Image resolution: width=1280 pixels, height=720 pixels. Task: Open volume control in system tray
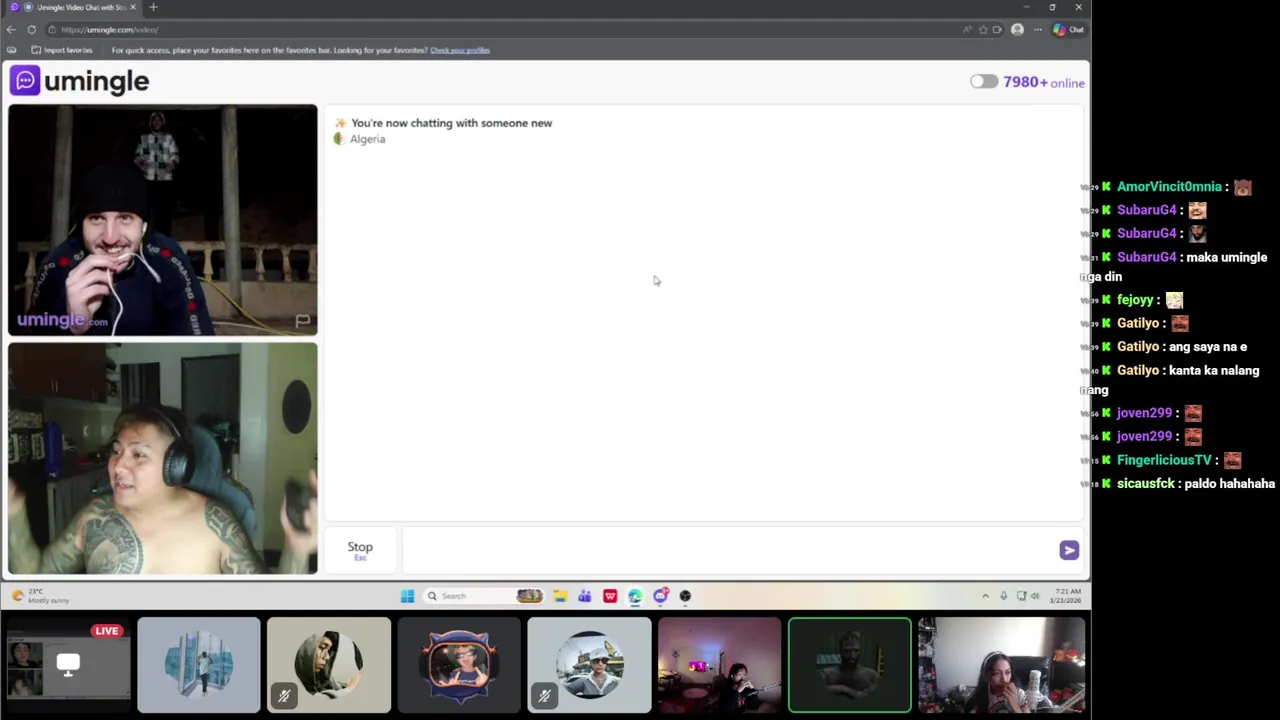pyautogui.click(x=1035, y=596)
